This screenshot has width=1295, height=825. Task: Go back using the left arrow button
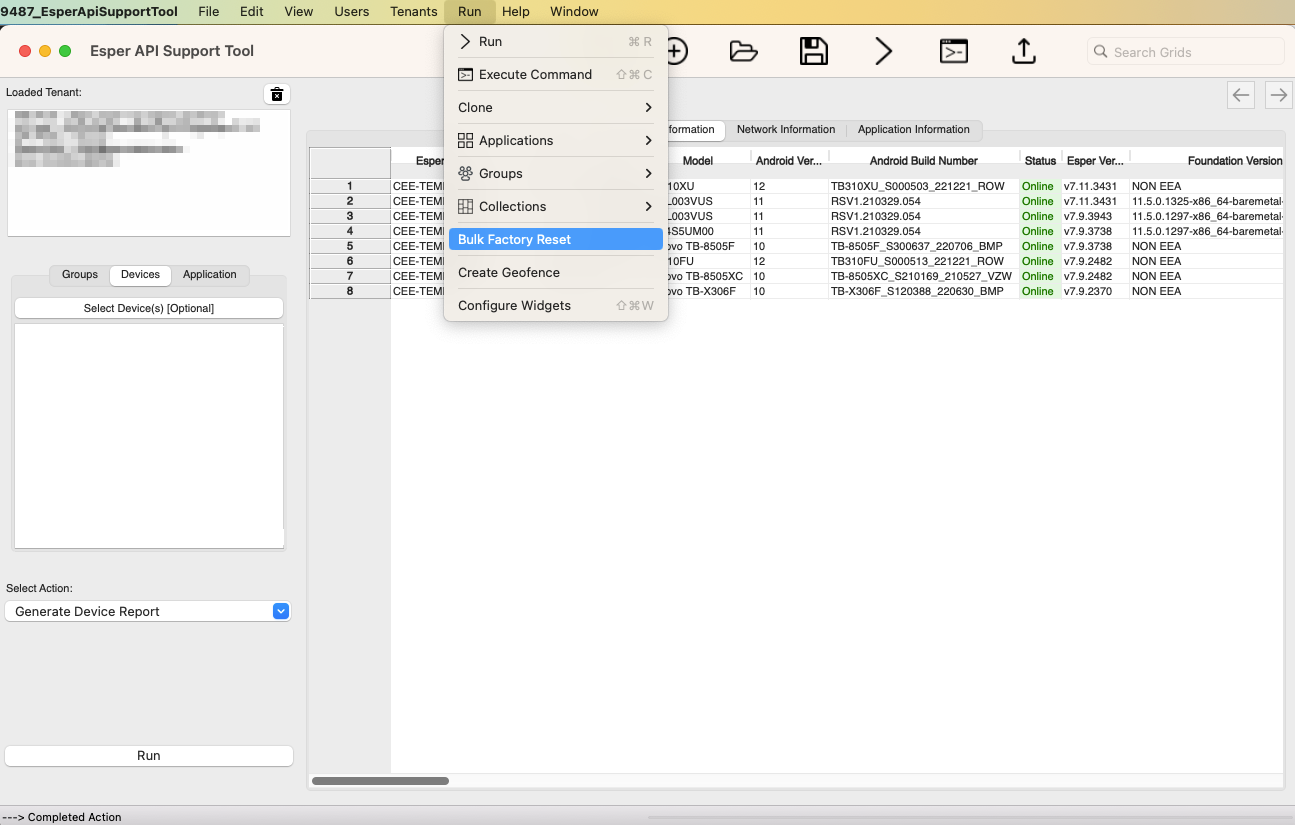1241,95
